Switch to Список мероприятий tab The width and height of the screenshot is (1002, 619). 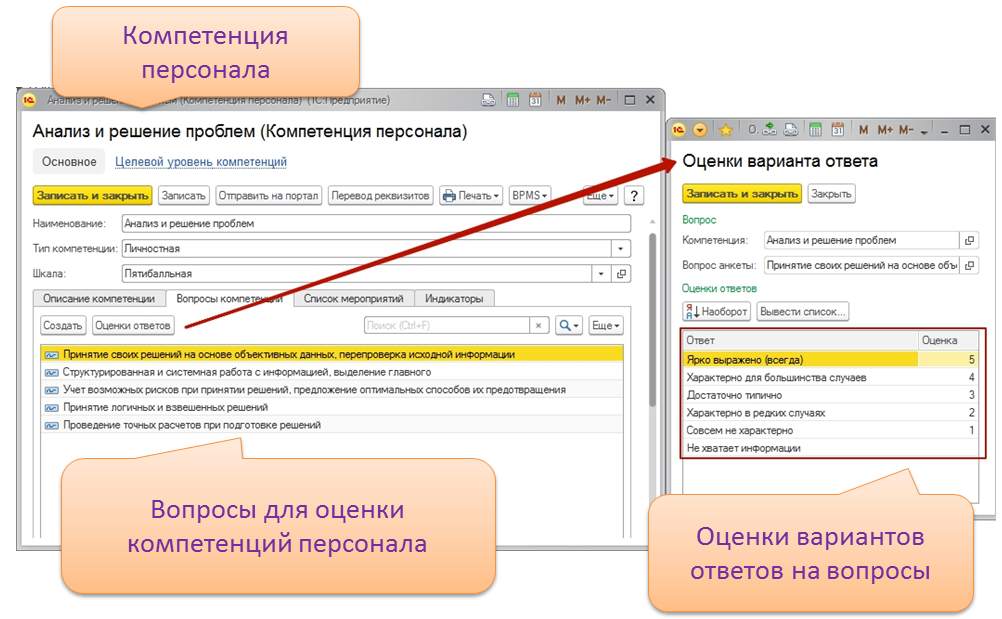pyautogui.click(x=353, y=299)
